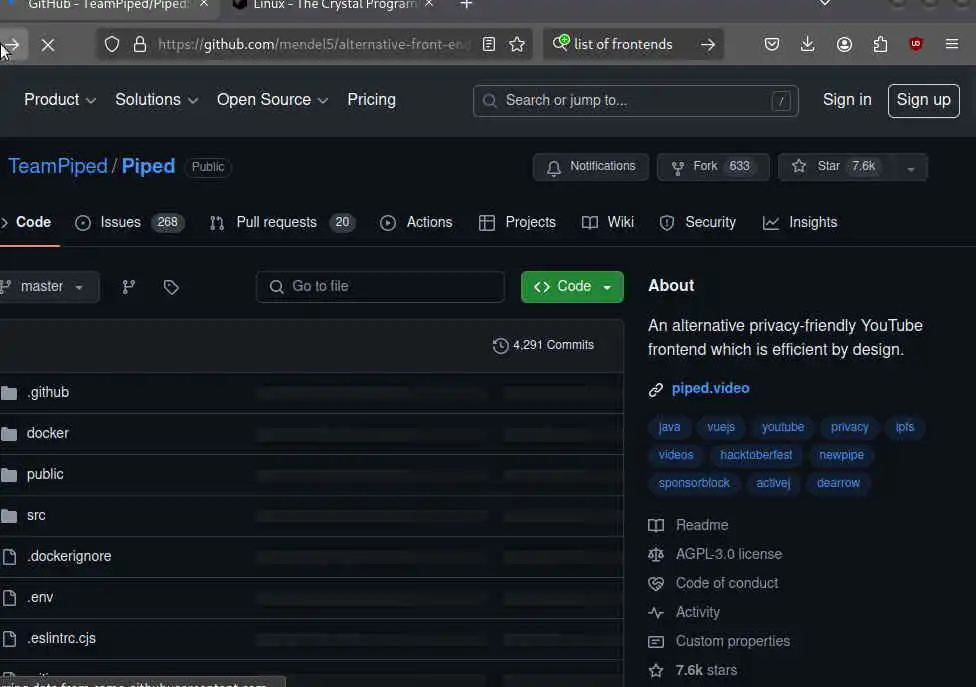Open the Wiki tab
Viewport: 976px width, 687px height.
click(608, 223)
